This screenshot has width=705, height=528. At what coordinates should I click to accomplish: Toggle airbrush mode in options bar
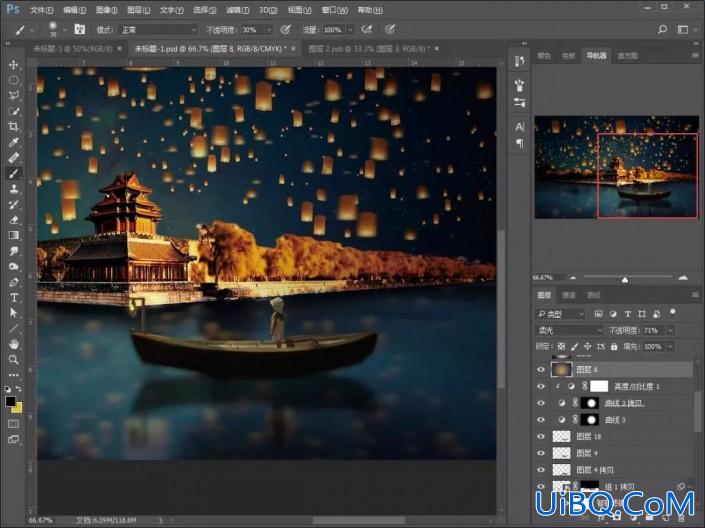(367, 30)
